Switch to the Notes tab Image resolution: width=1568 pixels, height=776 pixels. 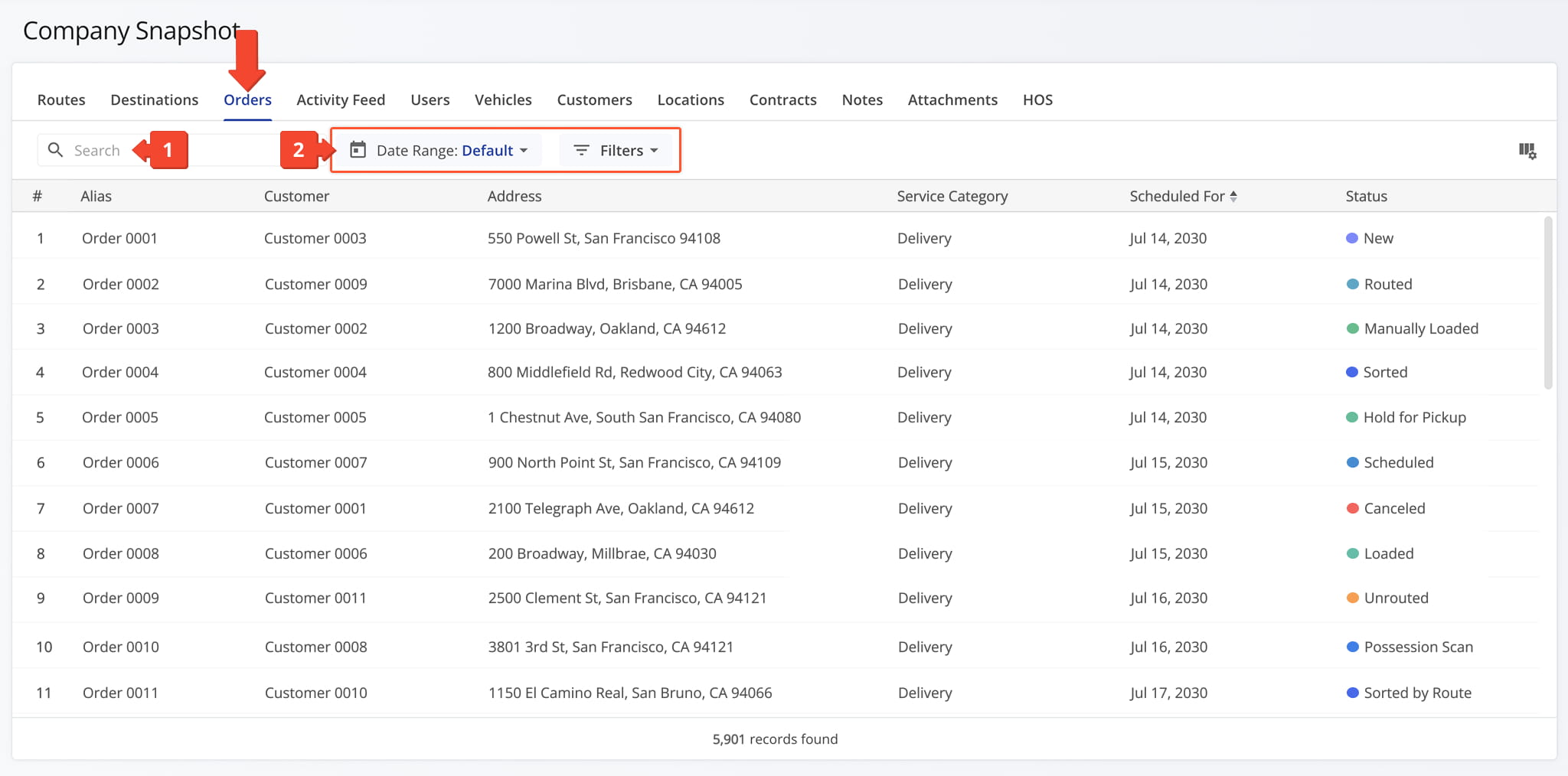pos(862,99)
